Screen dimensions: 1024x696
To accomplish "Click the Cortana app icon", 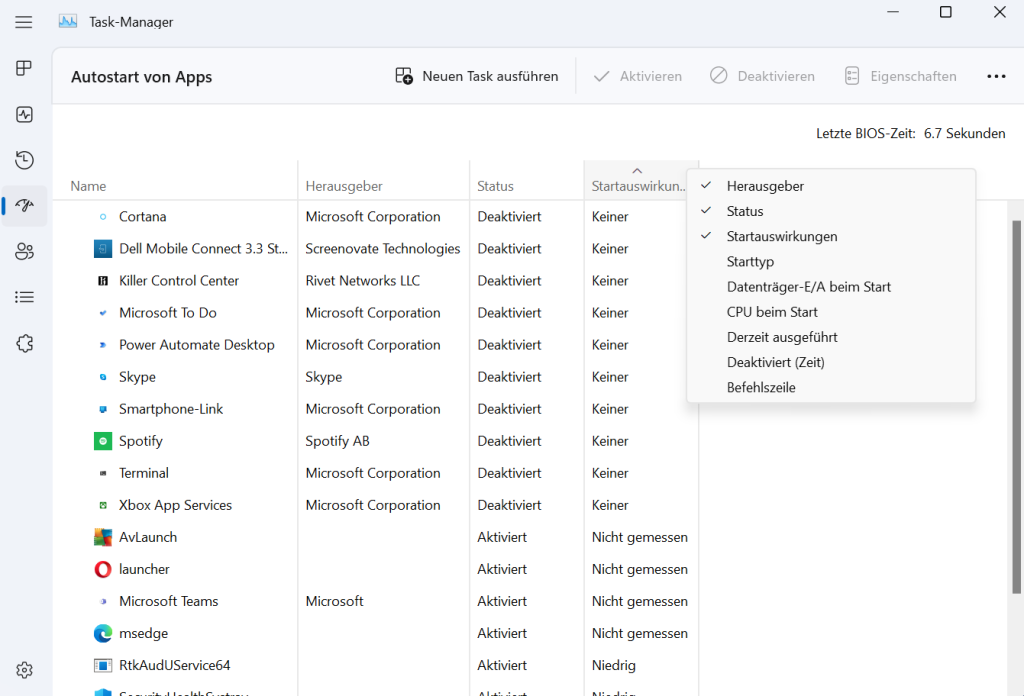I will (x=103, y=217).
